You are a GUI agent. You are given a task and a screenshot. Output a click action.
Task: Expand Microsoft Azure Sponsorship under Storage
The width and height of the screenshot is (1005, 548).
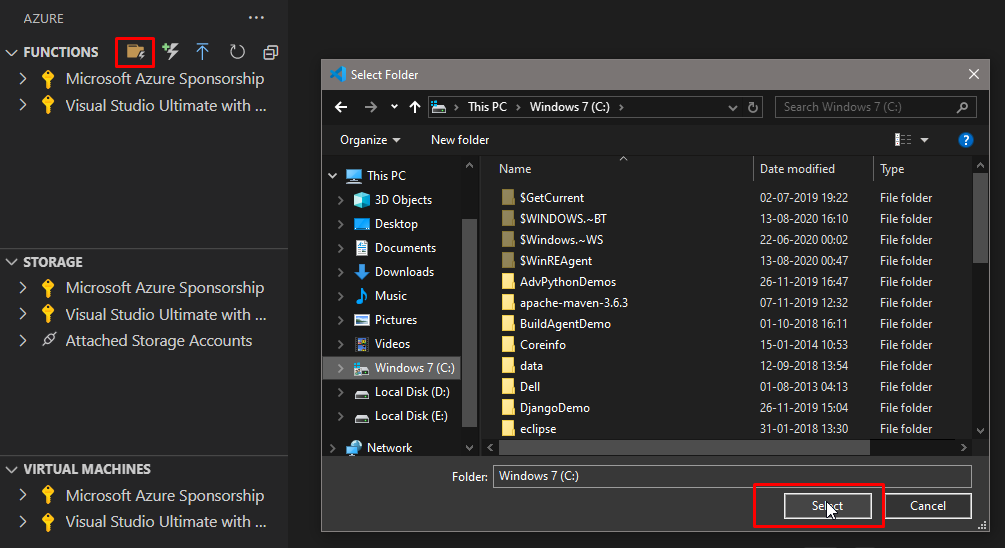coord(23,288)
